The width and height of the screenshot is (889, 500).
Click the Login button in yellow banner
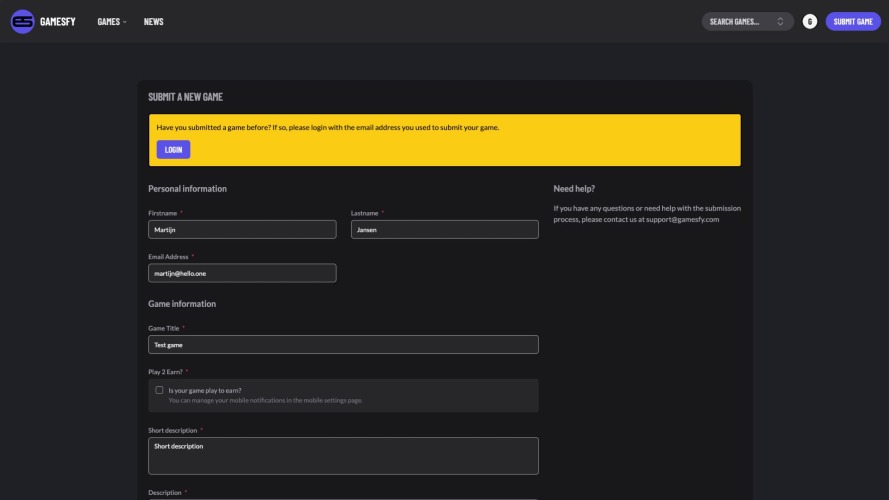[x=173, y=150]
